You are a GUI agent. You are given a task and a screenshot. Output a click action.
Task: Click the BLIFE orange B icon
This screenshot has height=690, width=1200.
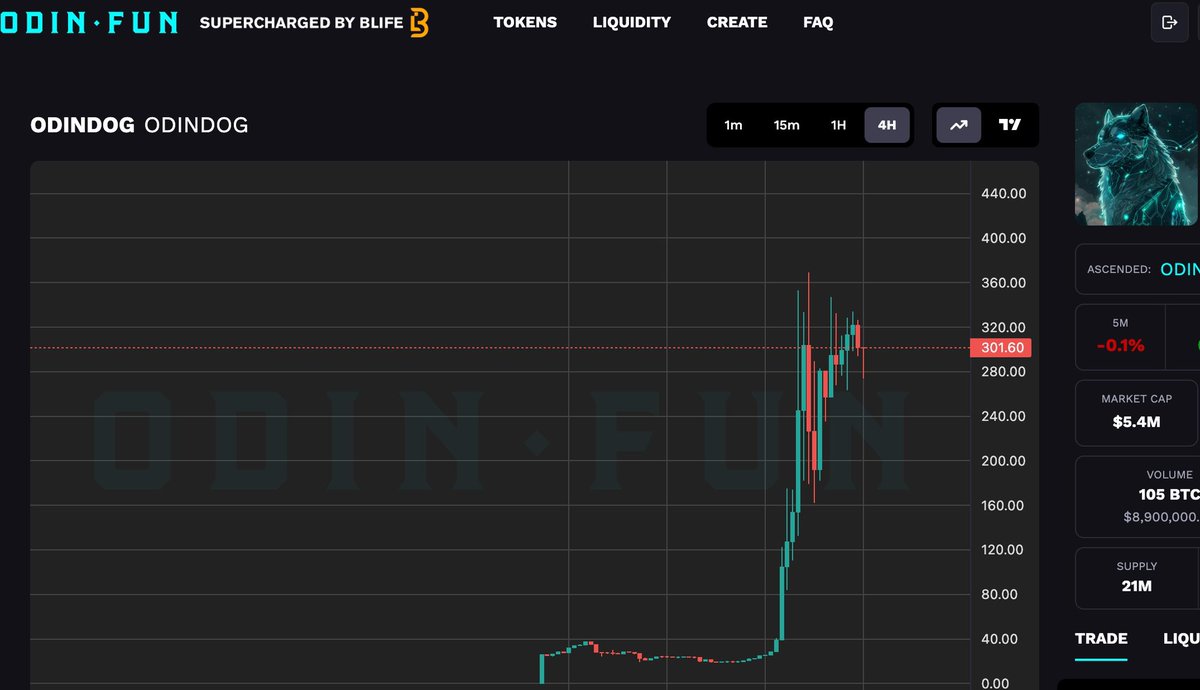point(419,22)
